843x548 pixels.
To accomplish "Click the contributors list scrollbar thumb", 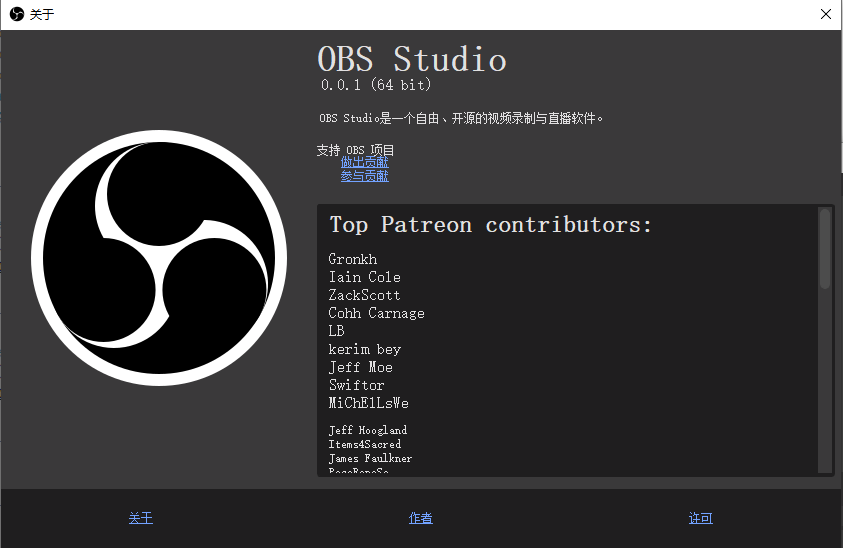I will coord(825,249).
